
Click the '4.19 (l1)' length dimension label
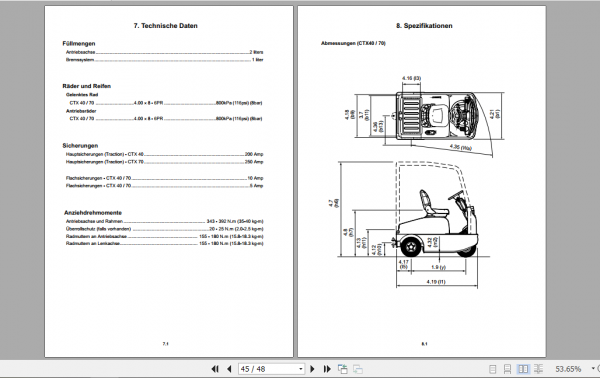tap(436, 282)
